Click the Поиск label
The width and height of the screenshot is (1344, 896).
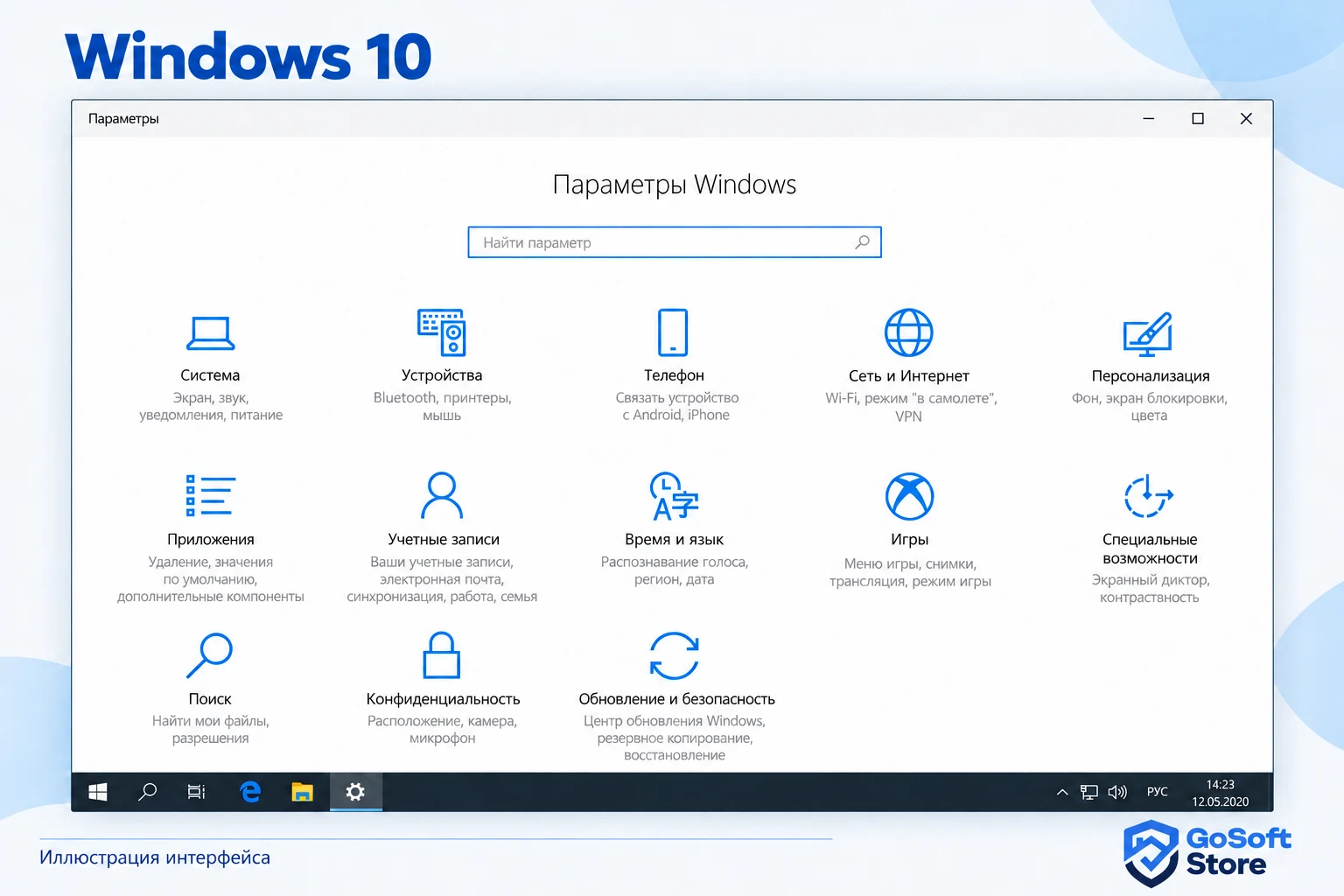(x=210, y=699)
